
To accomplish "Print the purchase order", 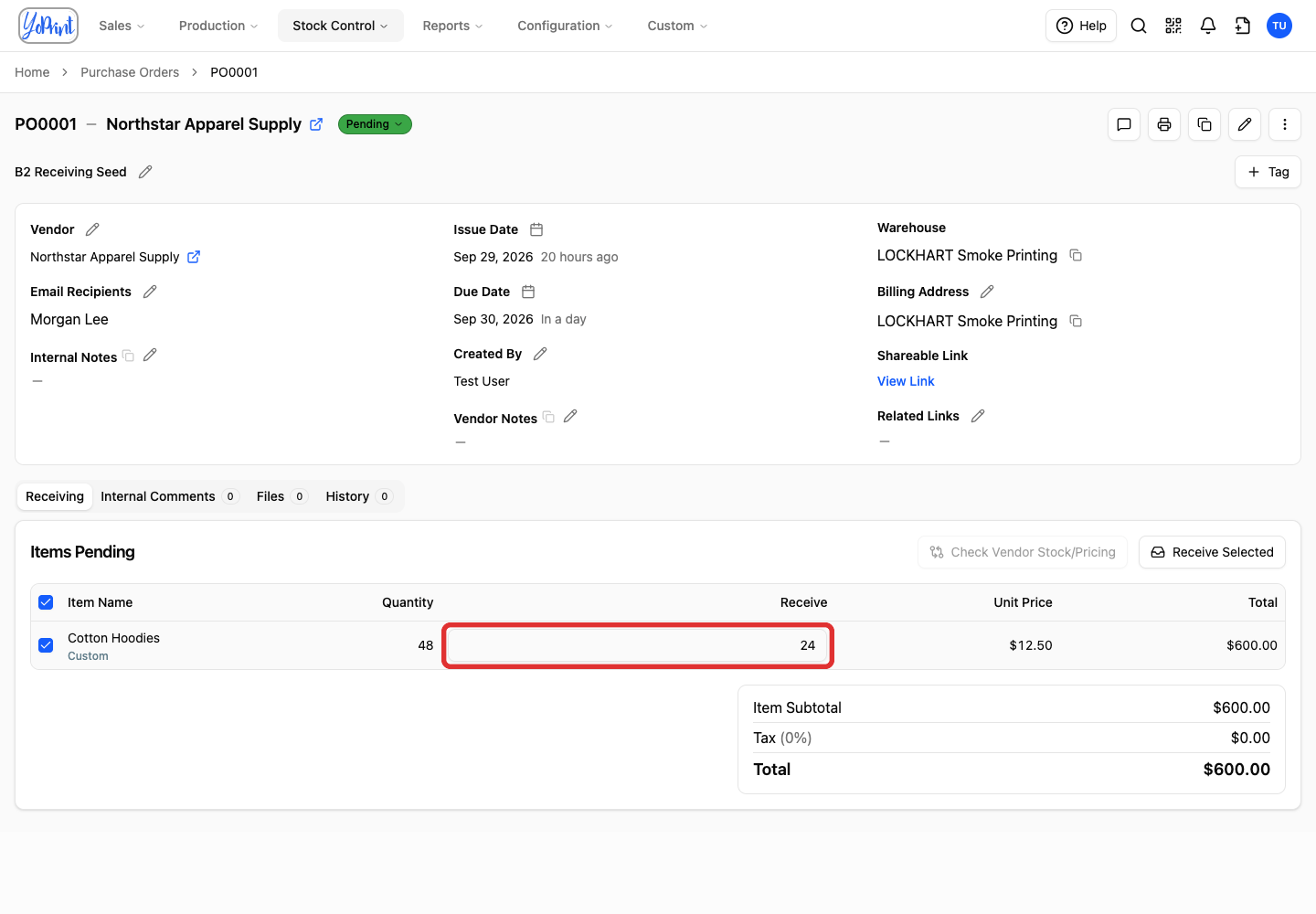I will point(1164,124).
